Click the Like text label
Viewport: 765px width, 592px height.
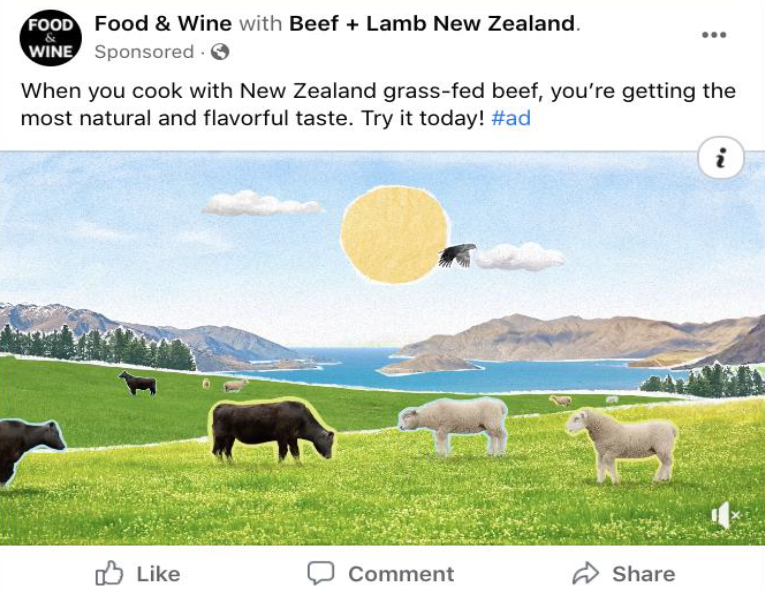pos(159,574)
